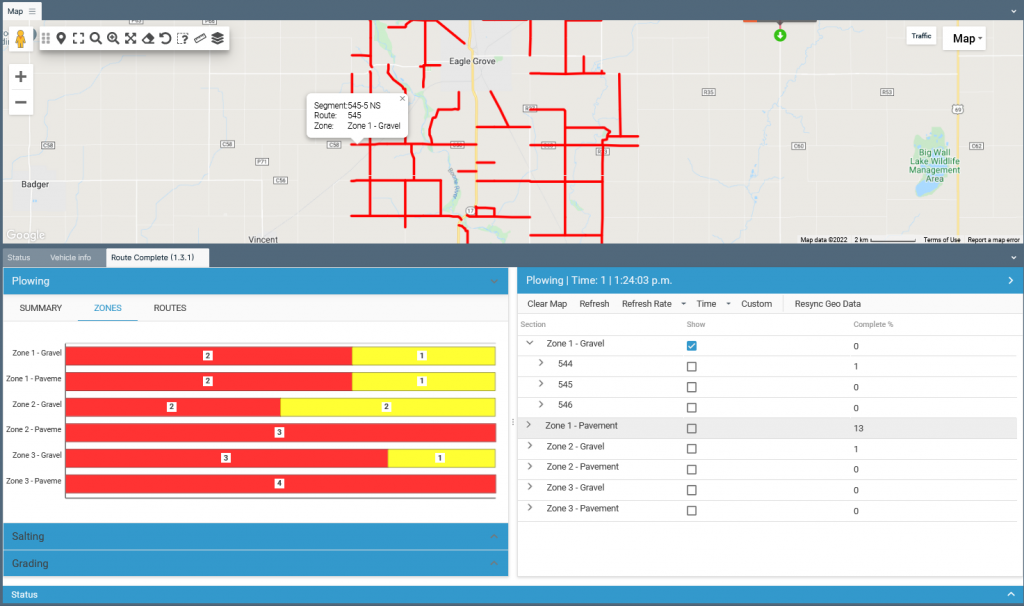Open the map layers icon
The image size is (1024, 606).
(217, 39)
